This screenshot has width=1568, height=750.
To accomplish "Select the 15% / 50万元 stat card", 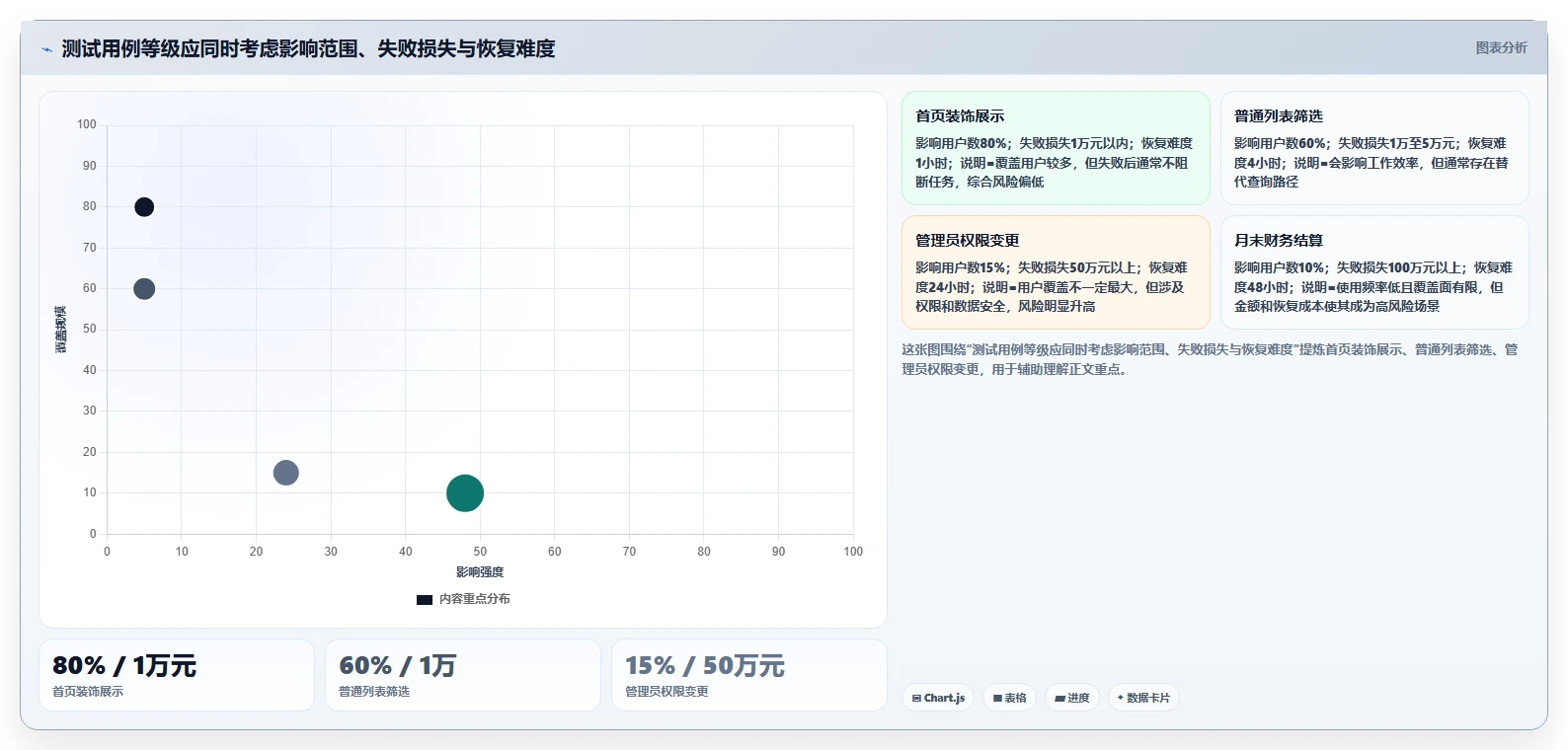I will [x=749, y=675].
